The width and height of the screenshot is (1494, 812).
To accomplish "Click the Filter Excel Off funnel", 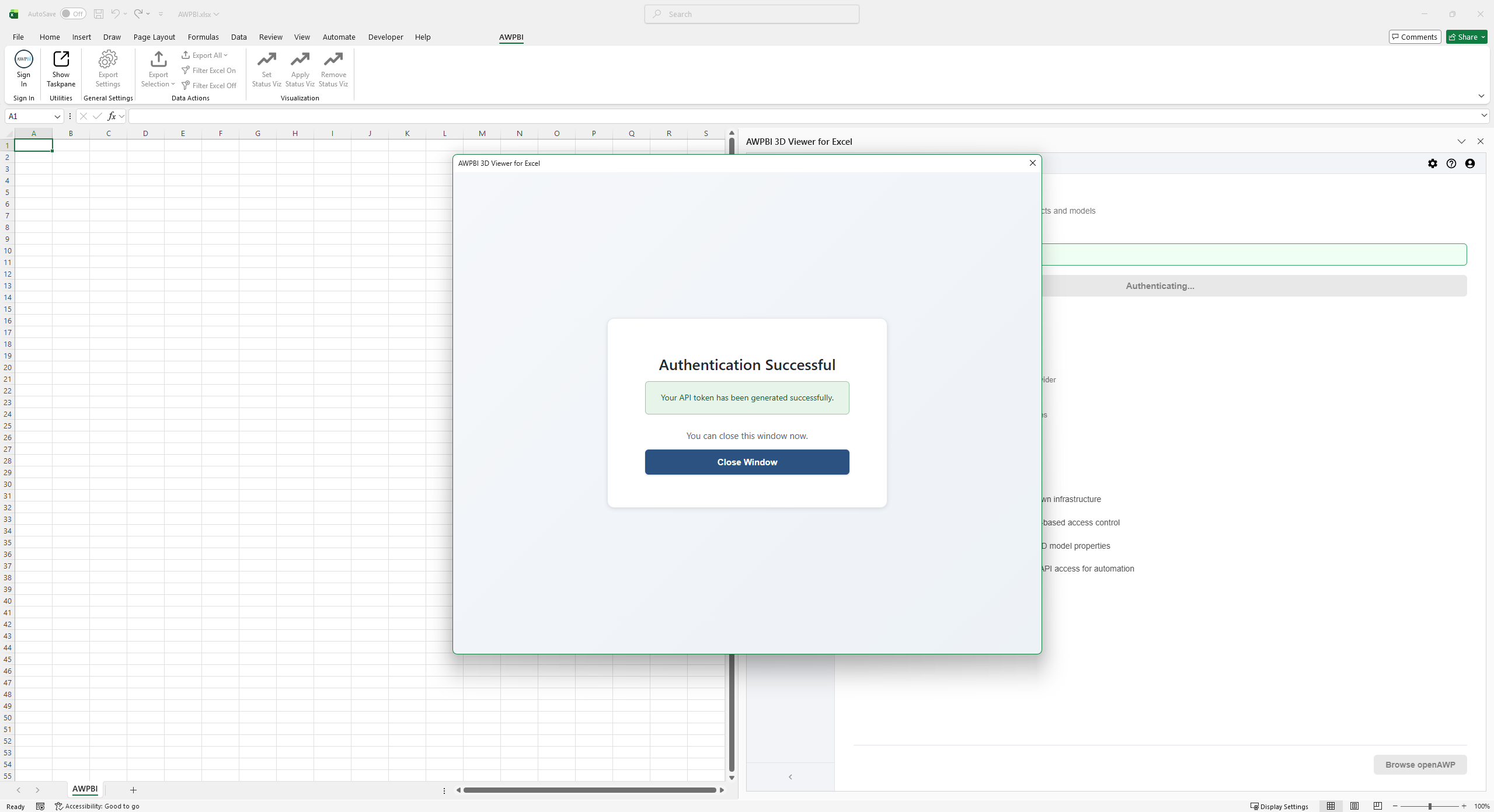I will click(x=186, y=86).
